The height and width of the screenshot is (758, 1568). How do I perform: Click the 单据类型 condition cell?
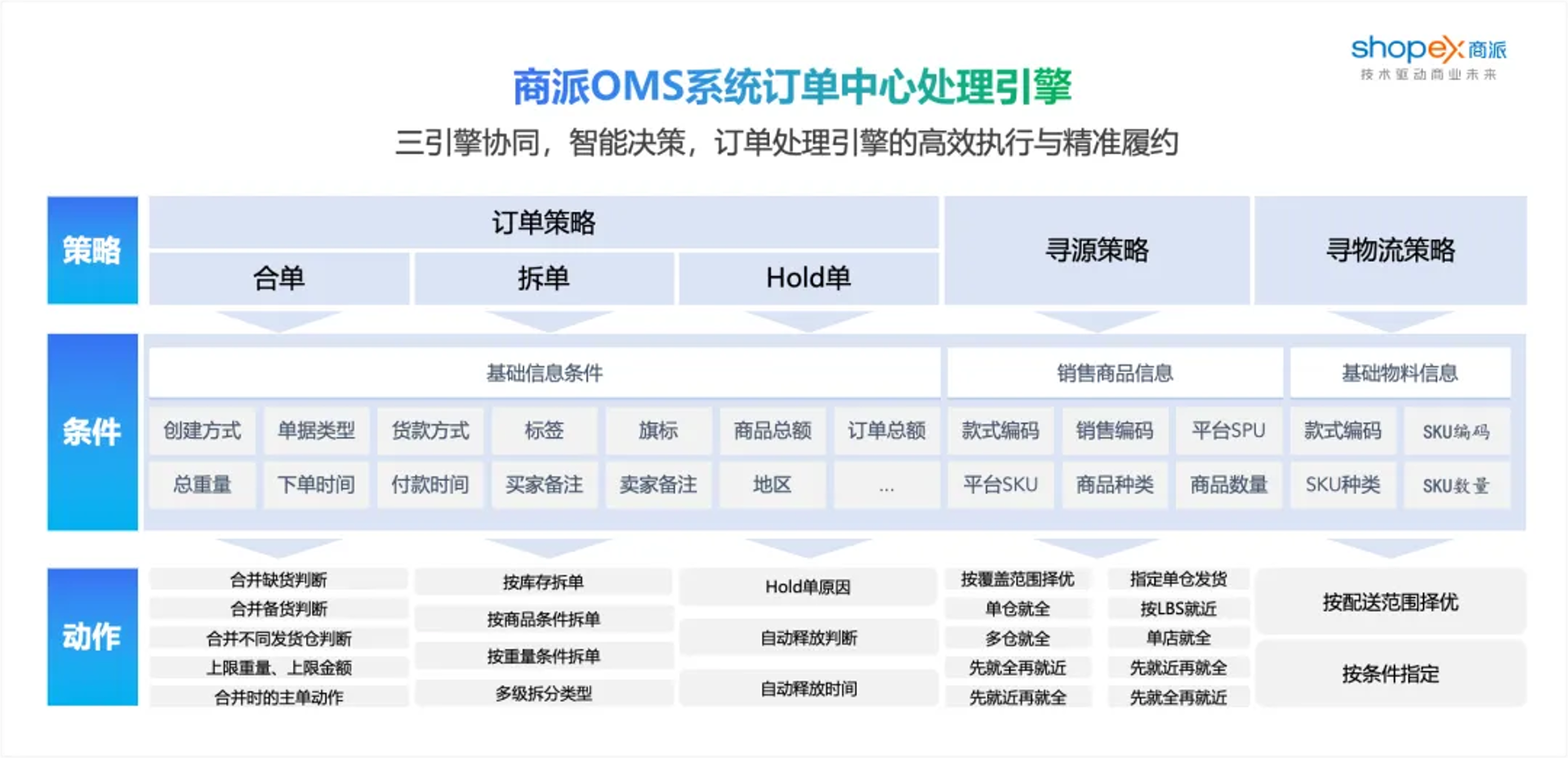click(316, 430)
